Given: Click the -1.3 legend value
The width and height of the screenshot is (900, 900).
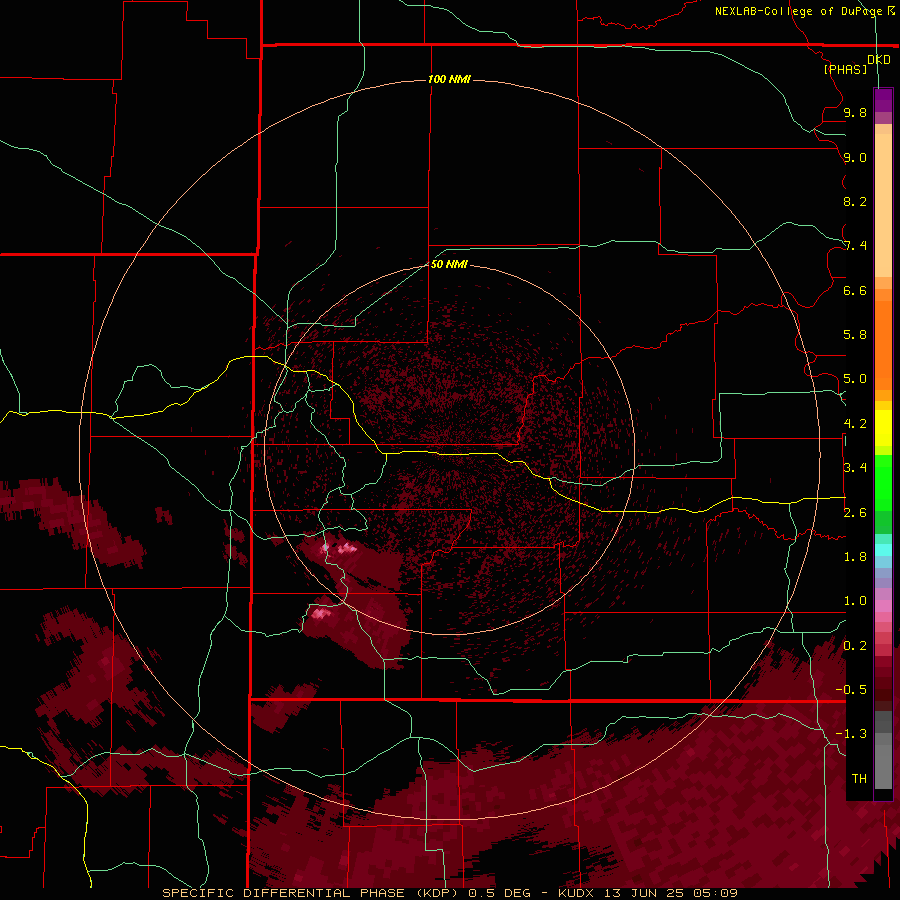Looking at the screenshot, I should [x=851, y=734].
